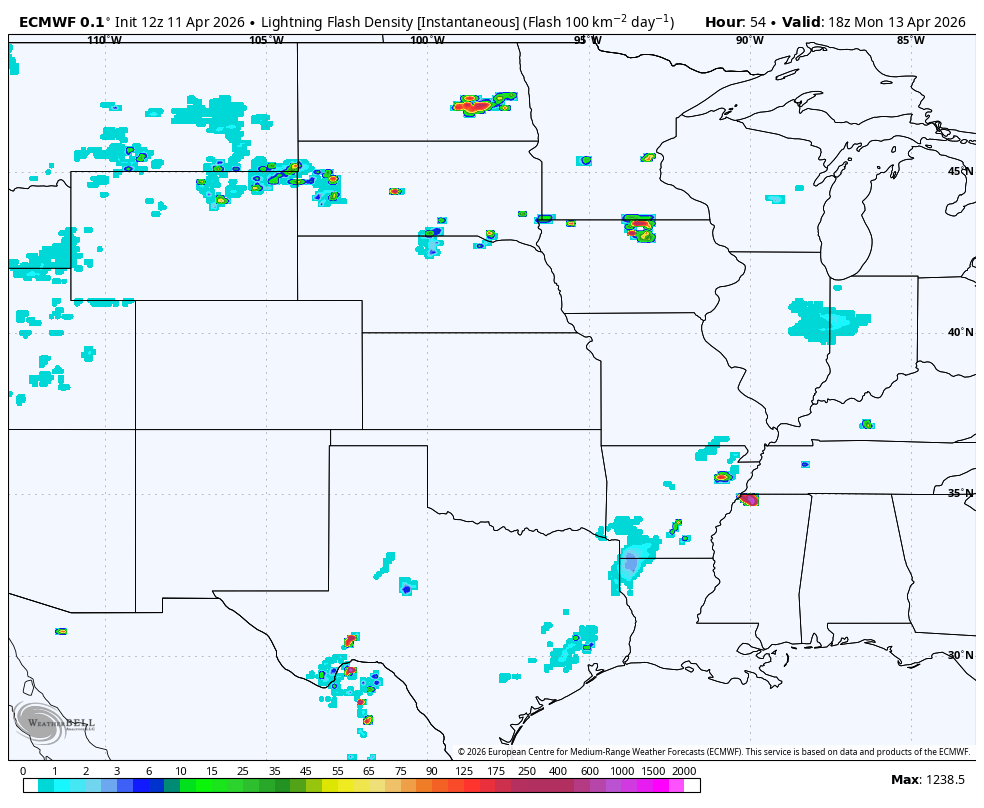The image size is (984, 808).
Task: Click the 30°N latitude label
Action: [961, 655]
